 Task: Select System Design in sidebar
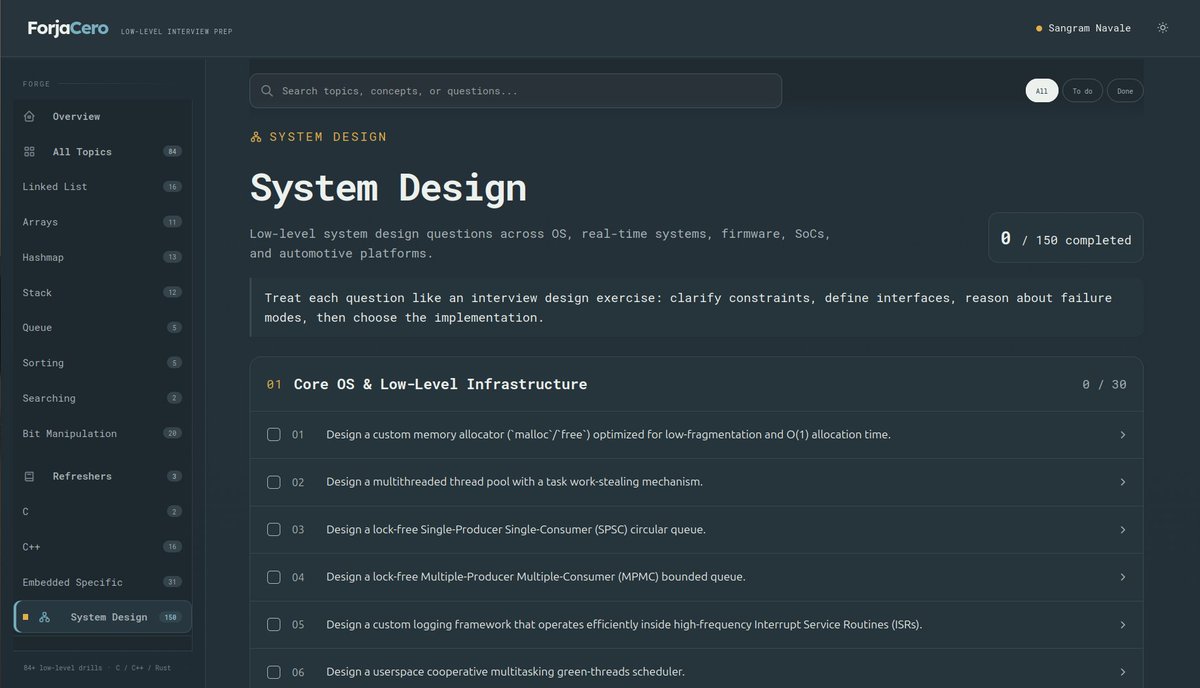(x=102, y=617)
